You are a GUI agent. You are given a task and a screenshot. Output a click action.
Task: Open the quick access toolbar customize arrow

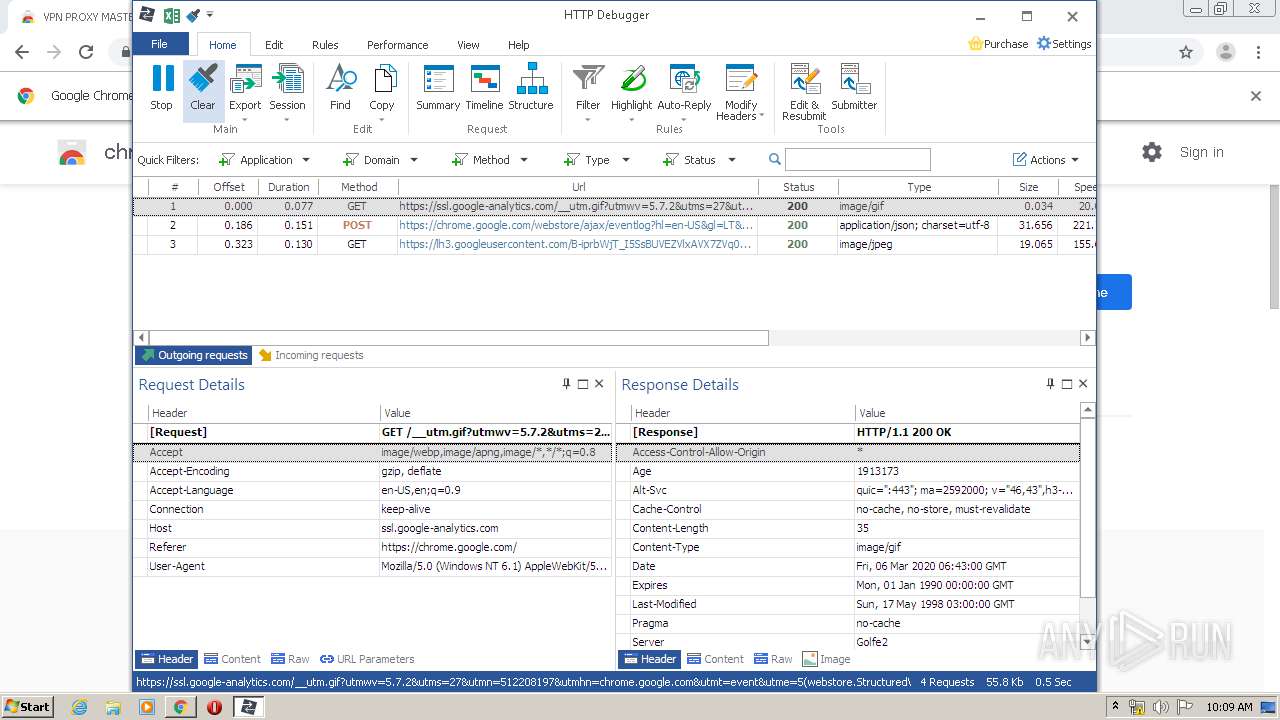[x=210, y=15]
